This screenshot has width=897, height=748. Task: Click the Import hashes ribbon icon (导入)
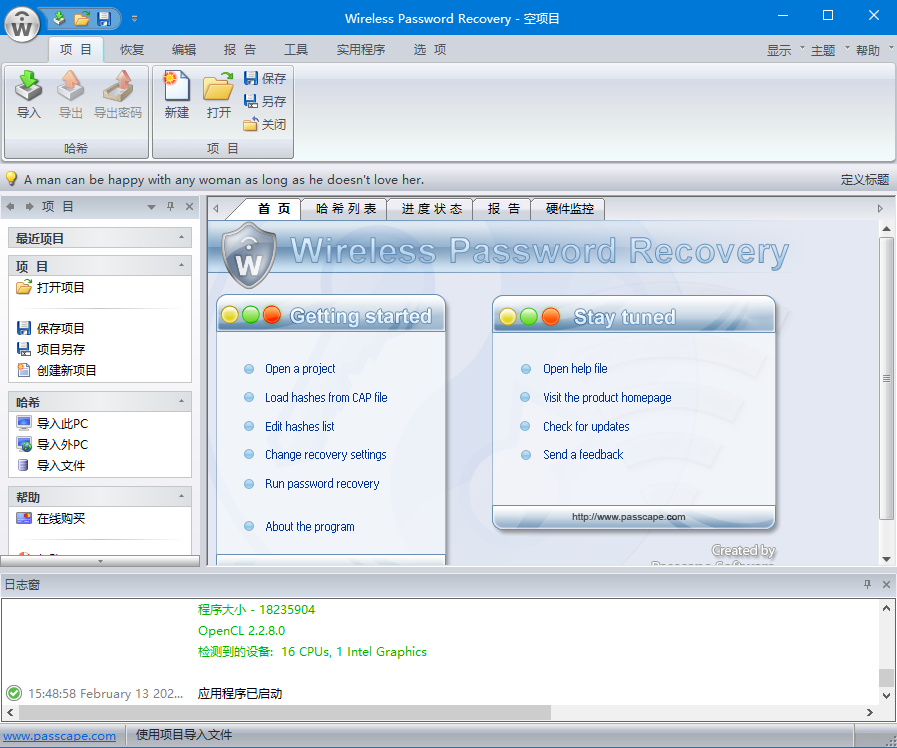coord(29,94)
